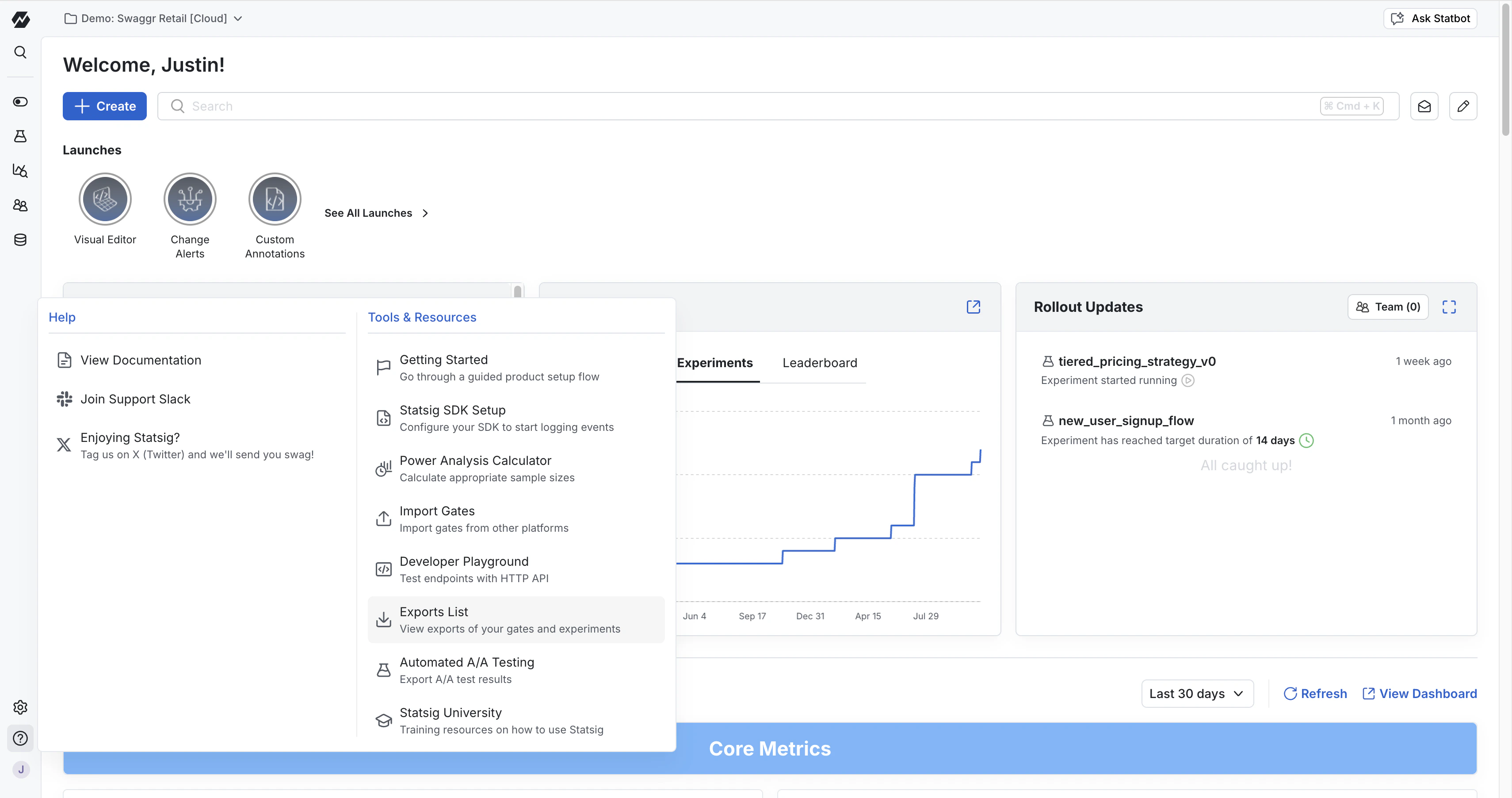The image size is (1512, 798).
Task: Open the inbox envelope icon near the search bar
Action: (1424, 106)
